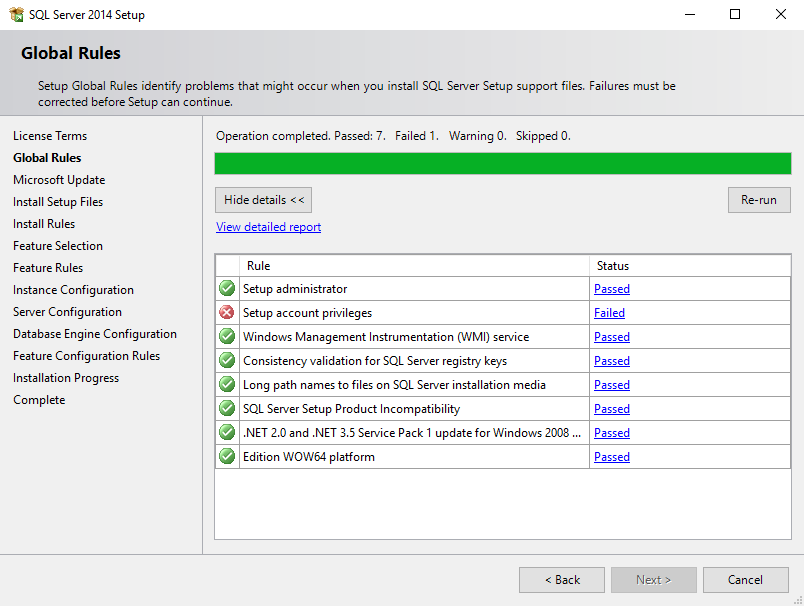Go to previous page with Back button
The width and height of the screenshot is (804, 606).
tap(561, 580)
